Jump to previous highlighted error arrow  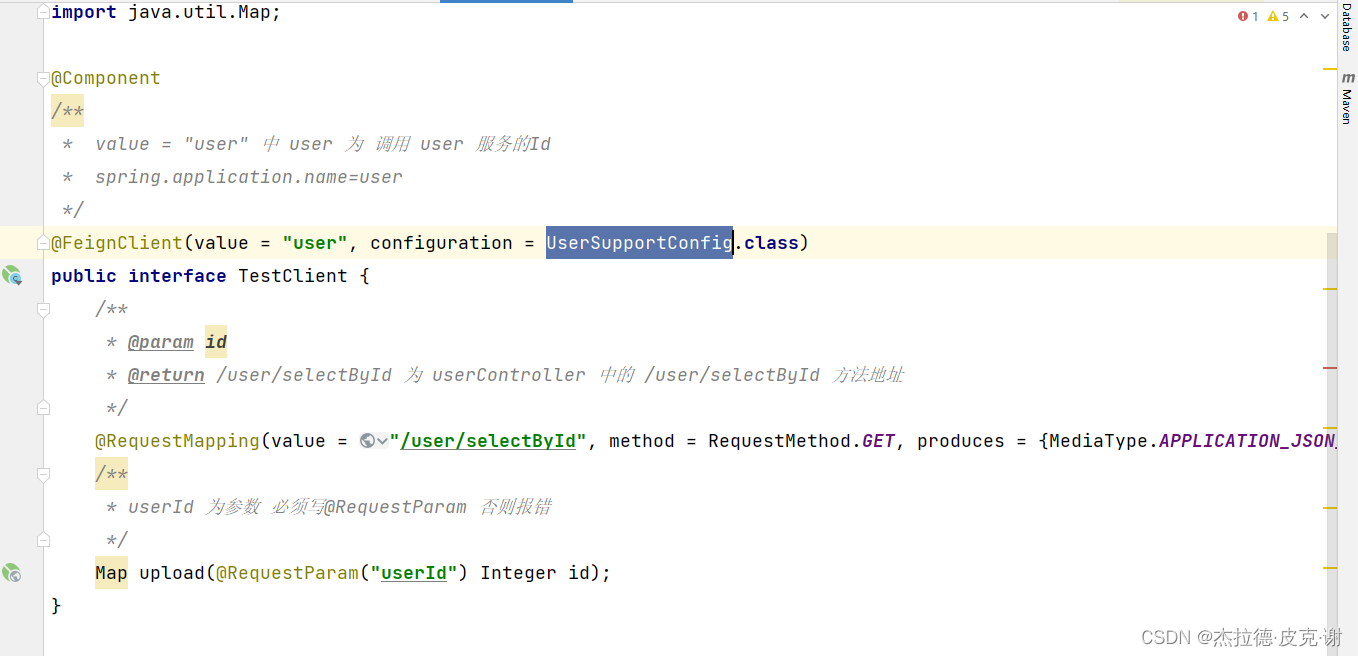[1302, 16]
